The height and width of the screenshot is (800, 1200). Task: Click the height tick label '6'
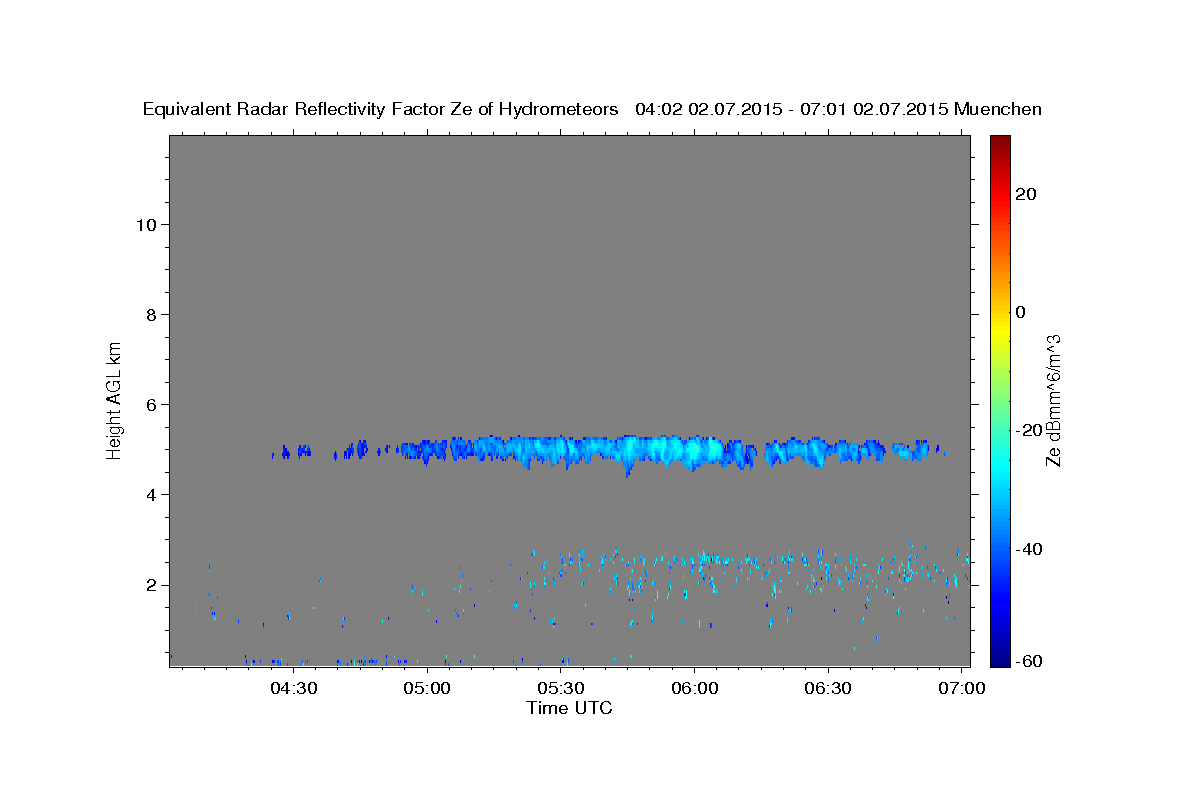coord(151,404)
